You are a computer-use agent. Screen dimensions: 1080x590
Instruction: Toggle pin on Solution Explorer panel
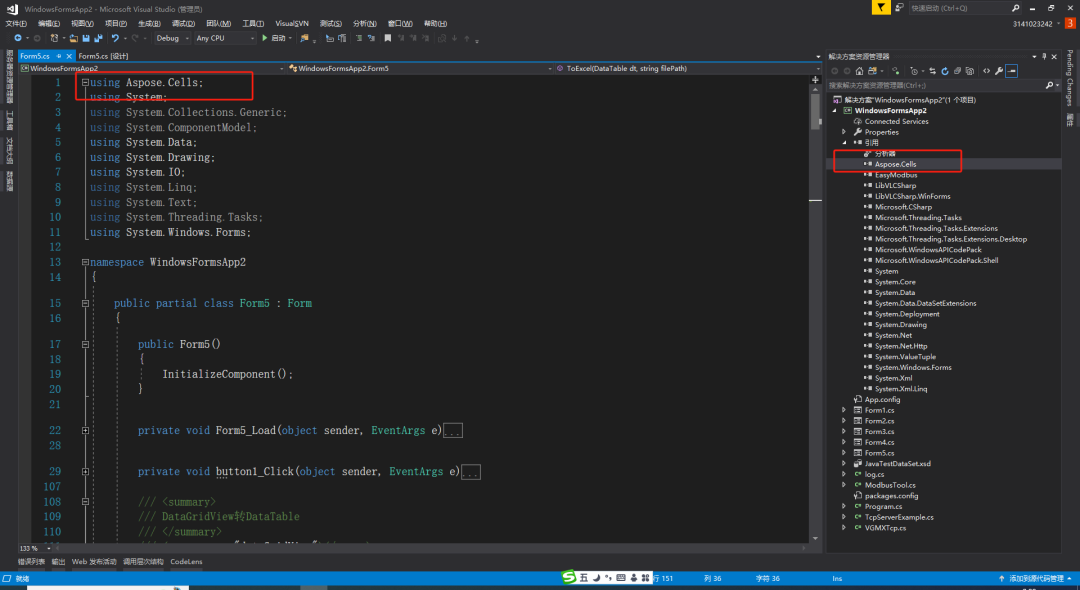[x=1042, y=57]
